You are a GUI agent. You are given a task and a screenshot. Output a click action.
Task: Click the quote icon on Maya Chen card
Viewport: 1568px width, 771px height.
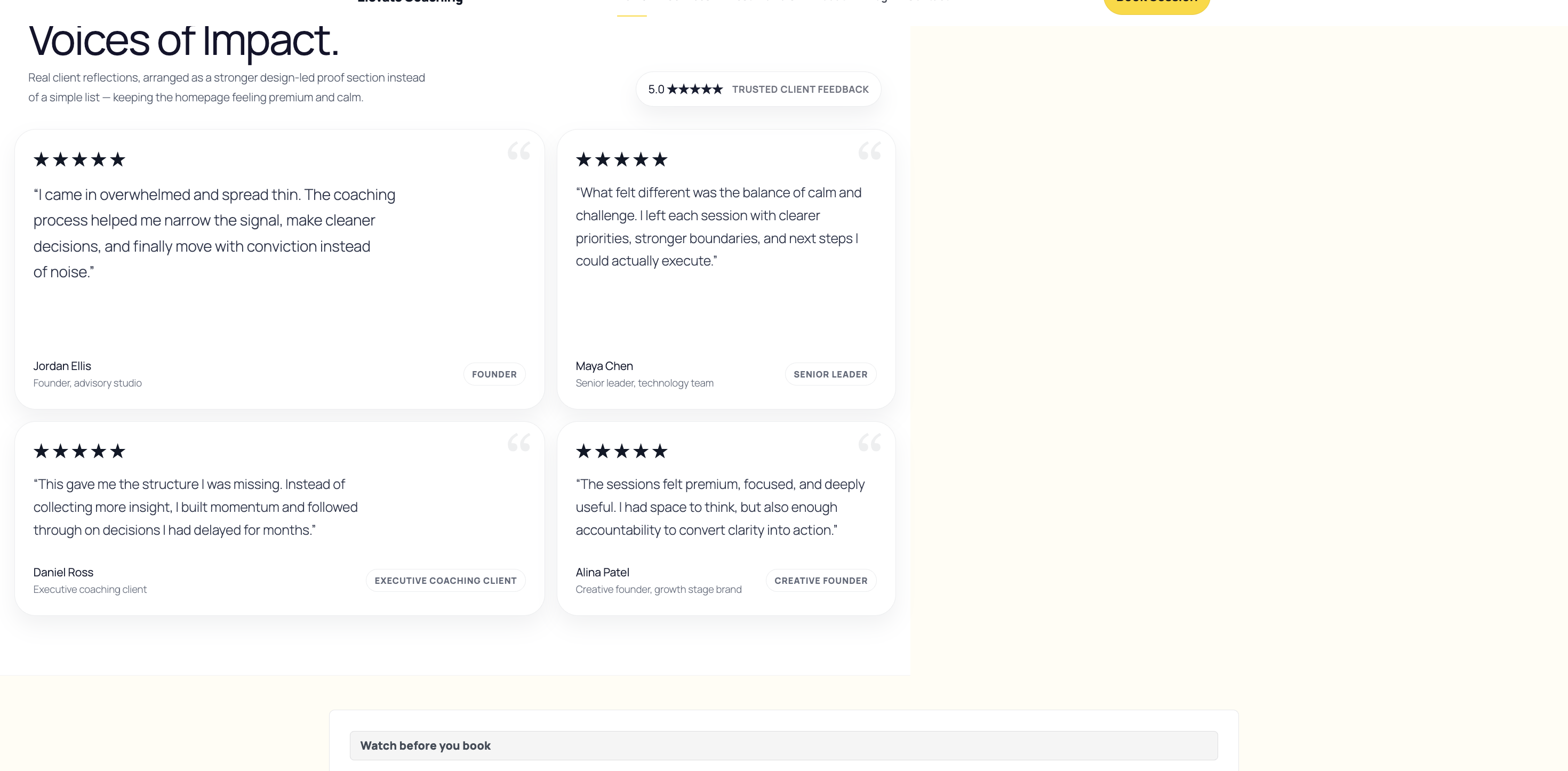pos(869,151)
